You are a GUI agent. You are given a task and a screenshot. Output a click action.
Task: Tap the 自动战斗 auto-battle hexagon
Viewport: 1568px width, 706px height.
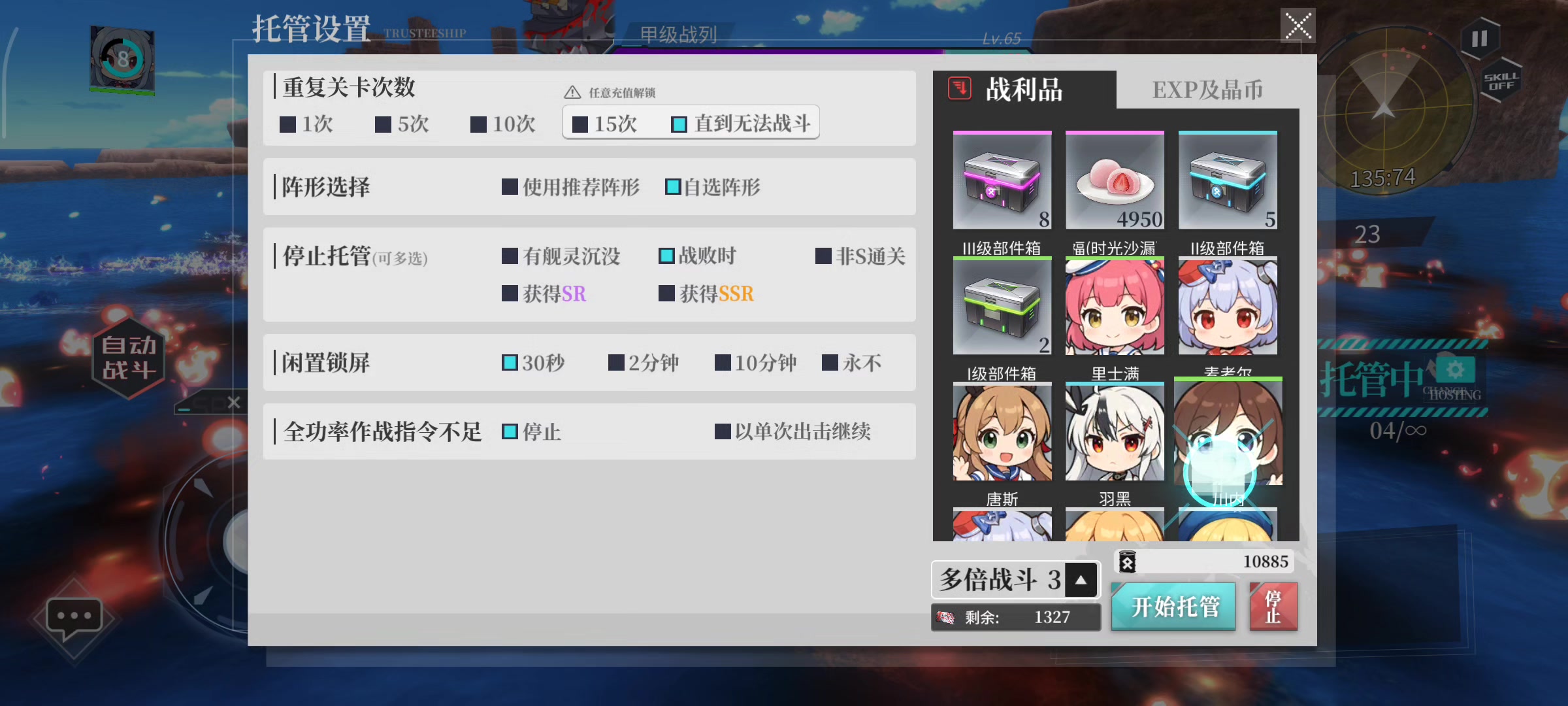coord(129,358)
